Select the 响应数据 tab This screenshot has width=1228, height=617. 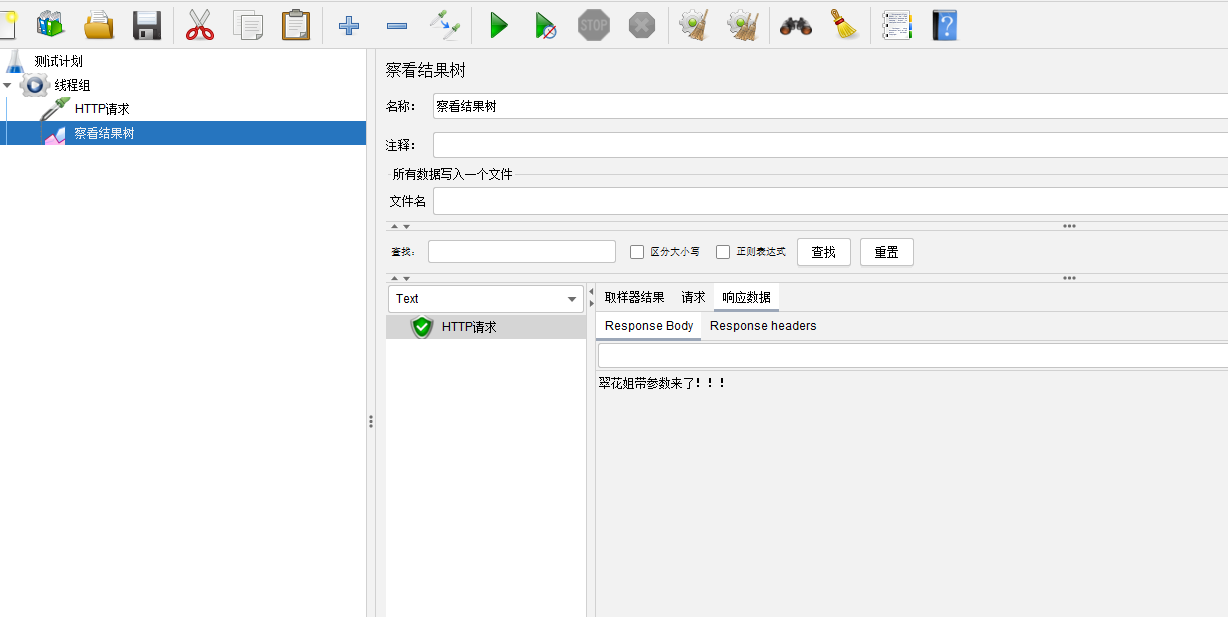746,297
